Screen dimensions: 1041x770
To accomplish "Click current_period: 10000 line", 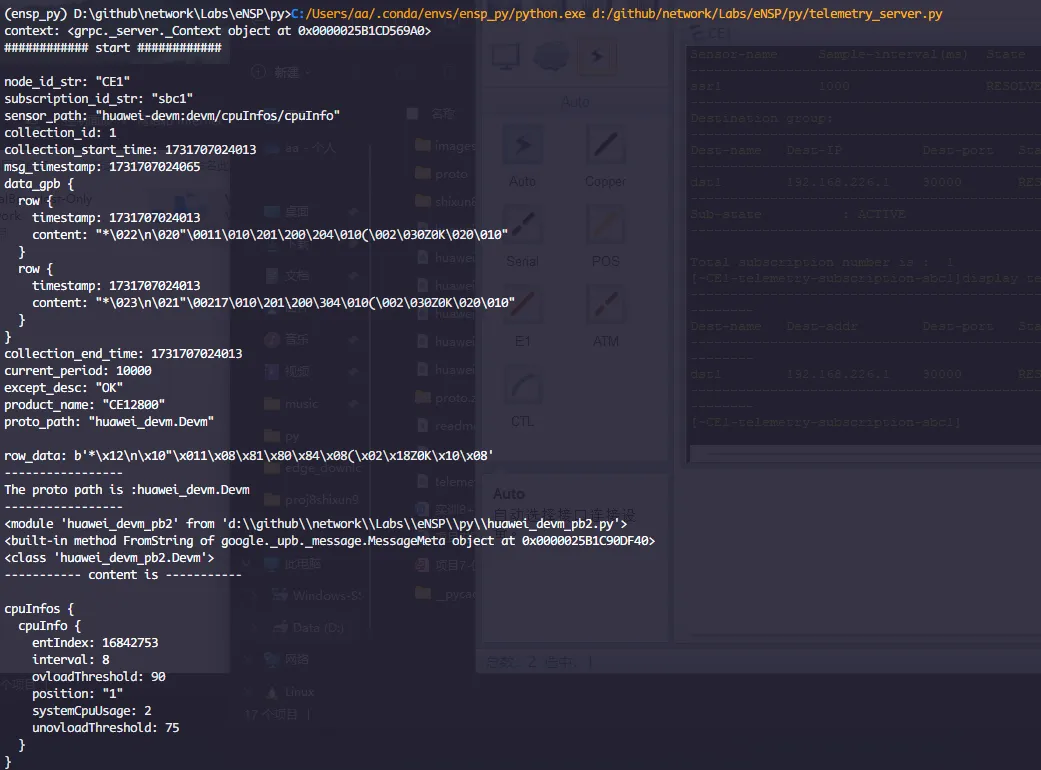I will click(78, 371).
